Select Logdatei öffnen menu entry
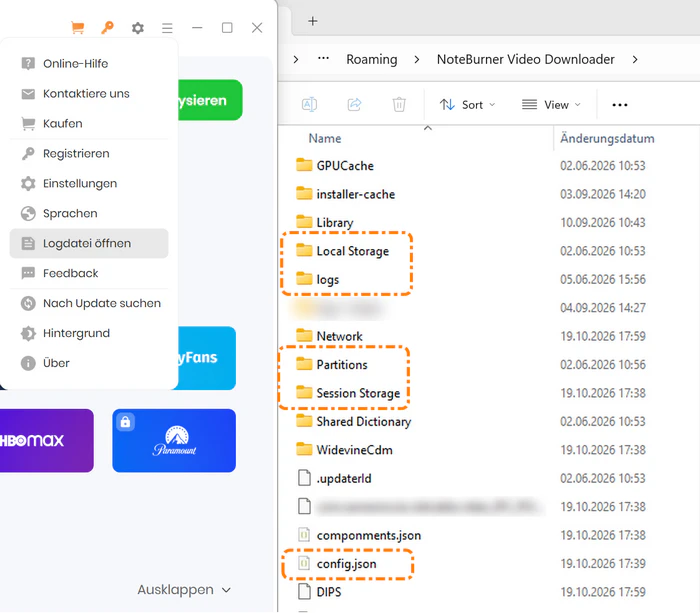Image resolution: width=700 pixels, height=613 pixels. click(89, 243)
